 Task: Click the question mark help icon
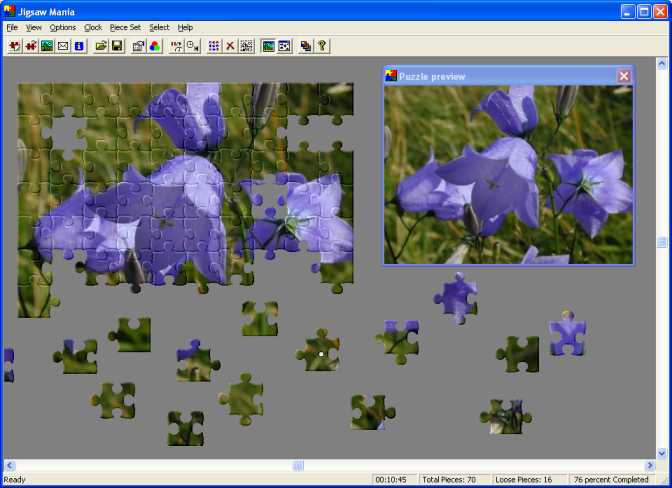322,46
